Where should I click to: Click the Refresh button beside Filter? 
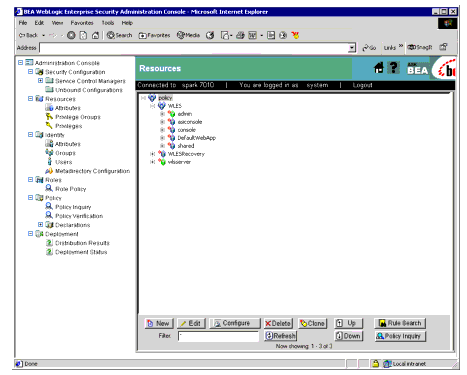coord(281,336)
